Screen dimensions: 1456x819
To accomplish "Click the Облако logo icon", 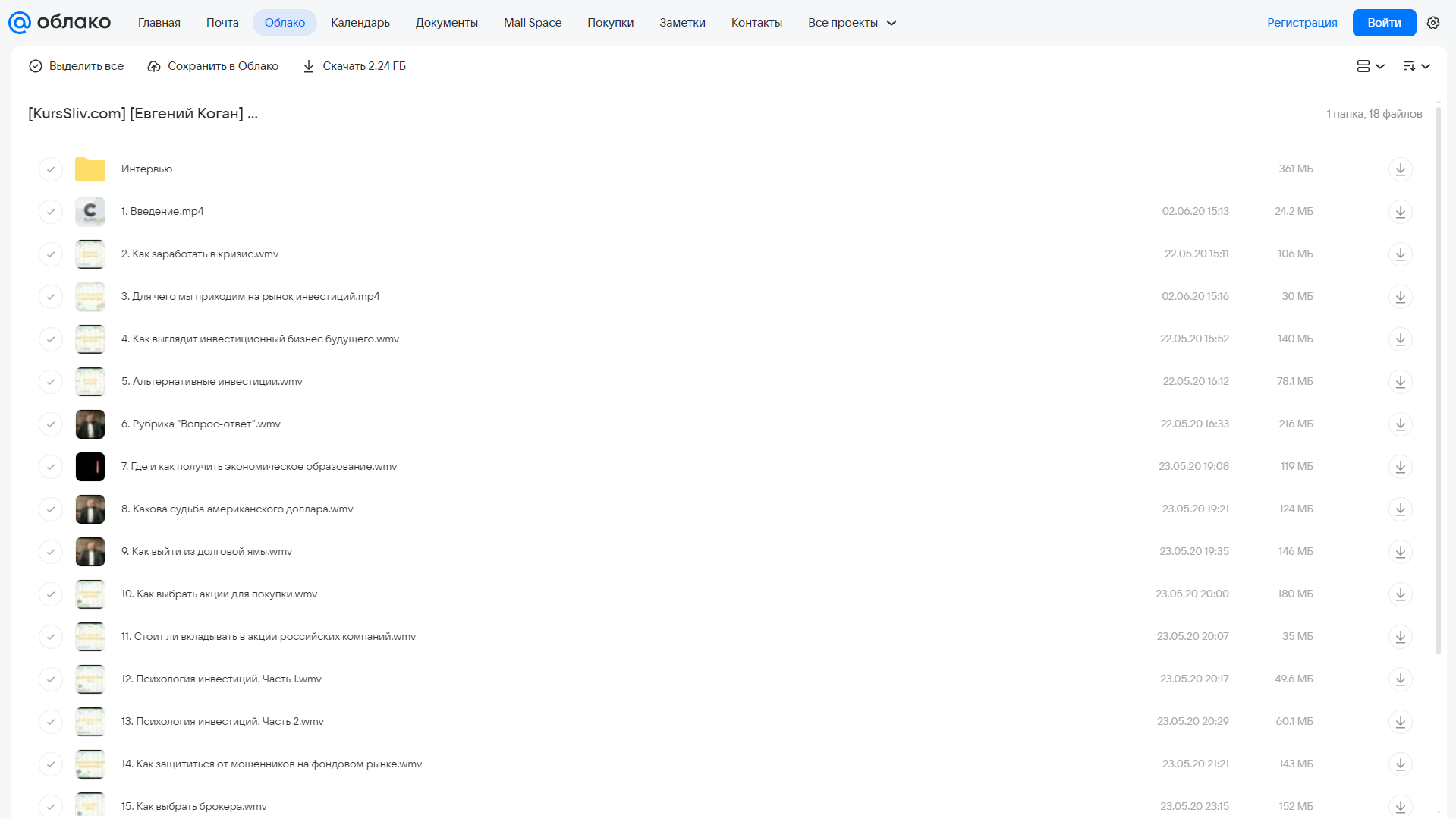I will pos(19,23).
